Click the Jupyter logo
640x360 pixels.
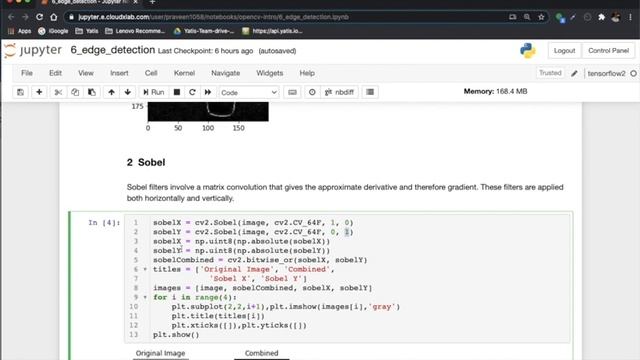point(33,50)
